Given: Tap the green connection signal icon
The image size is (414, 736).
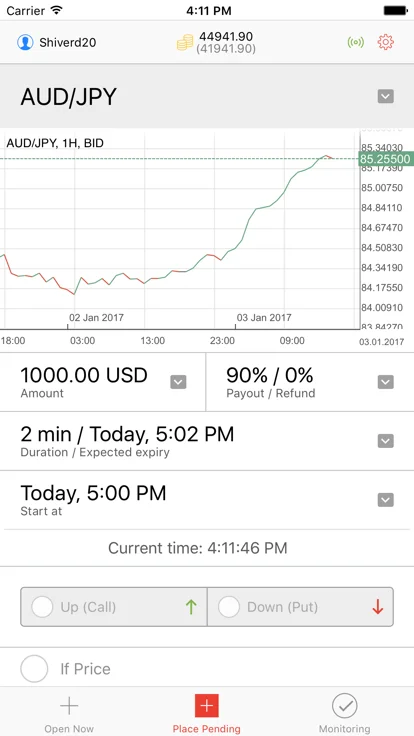Looking at the screenshot, I should pos(356,42).
